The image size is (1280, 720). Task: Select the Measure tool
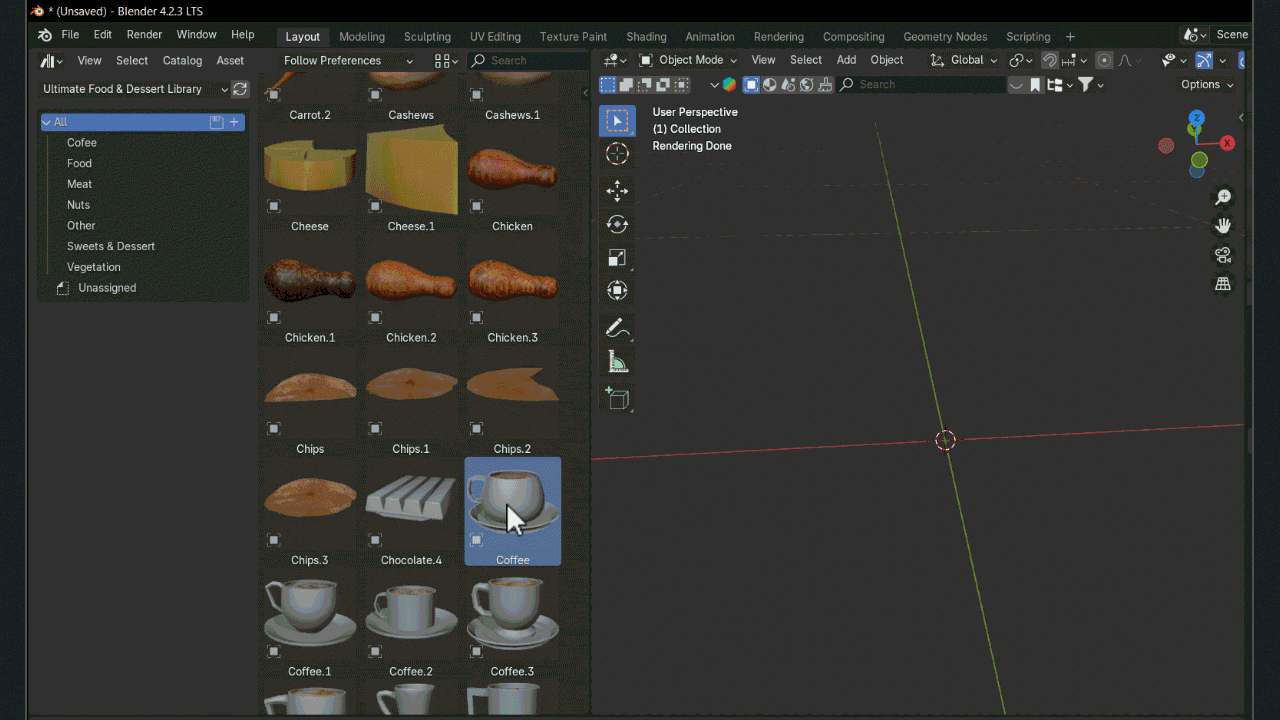click(x=617, y=363)
